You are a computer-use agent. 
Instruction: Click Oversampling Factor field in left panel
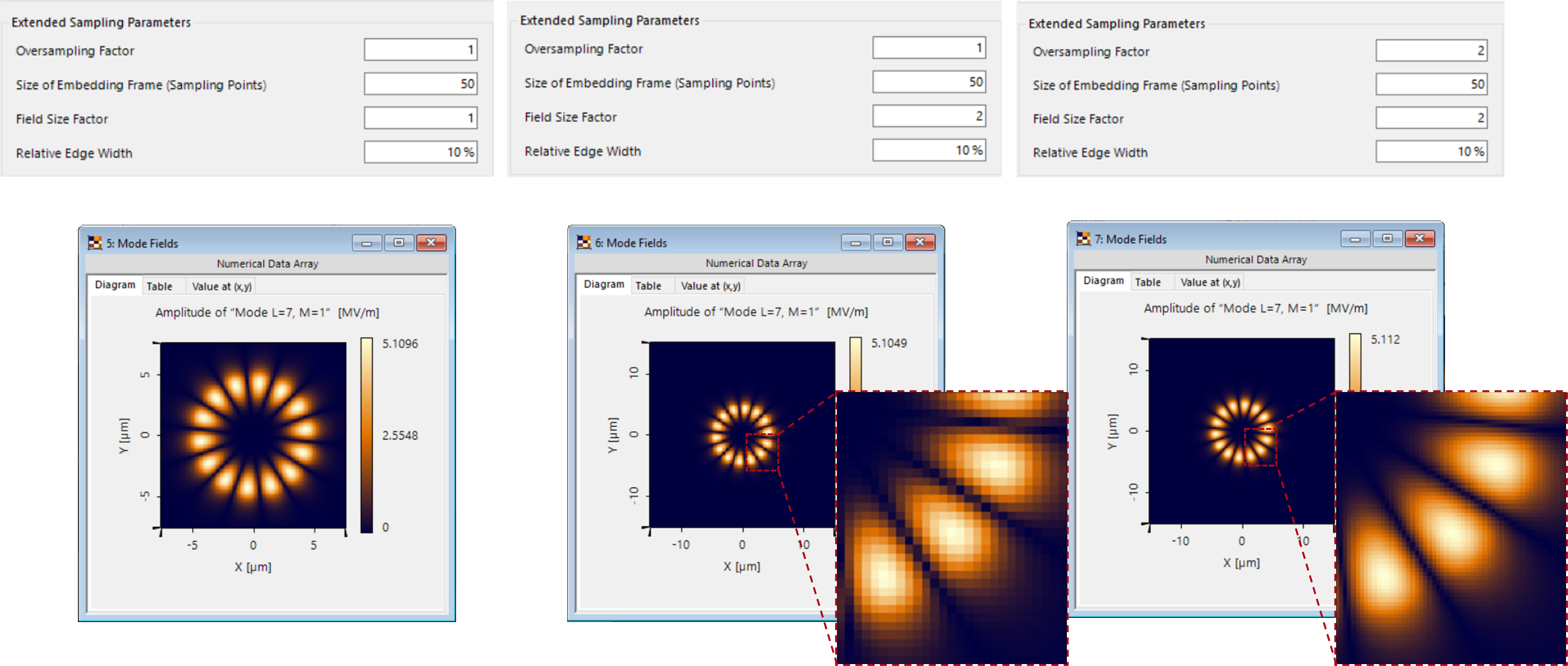click(x=421, y=50)
